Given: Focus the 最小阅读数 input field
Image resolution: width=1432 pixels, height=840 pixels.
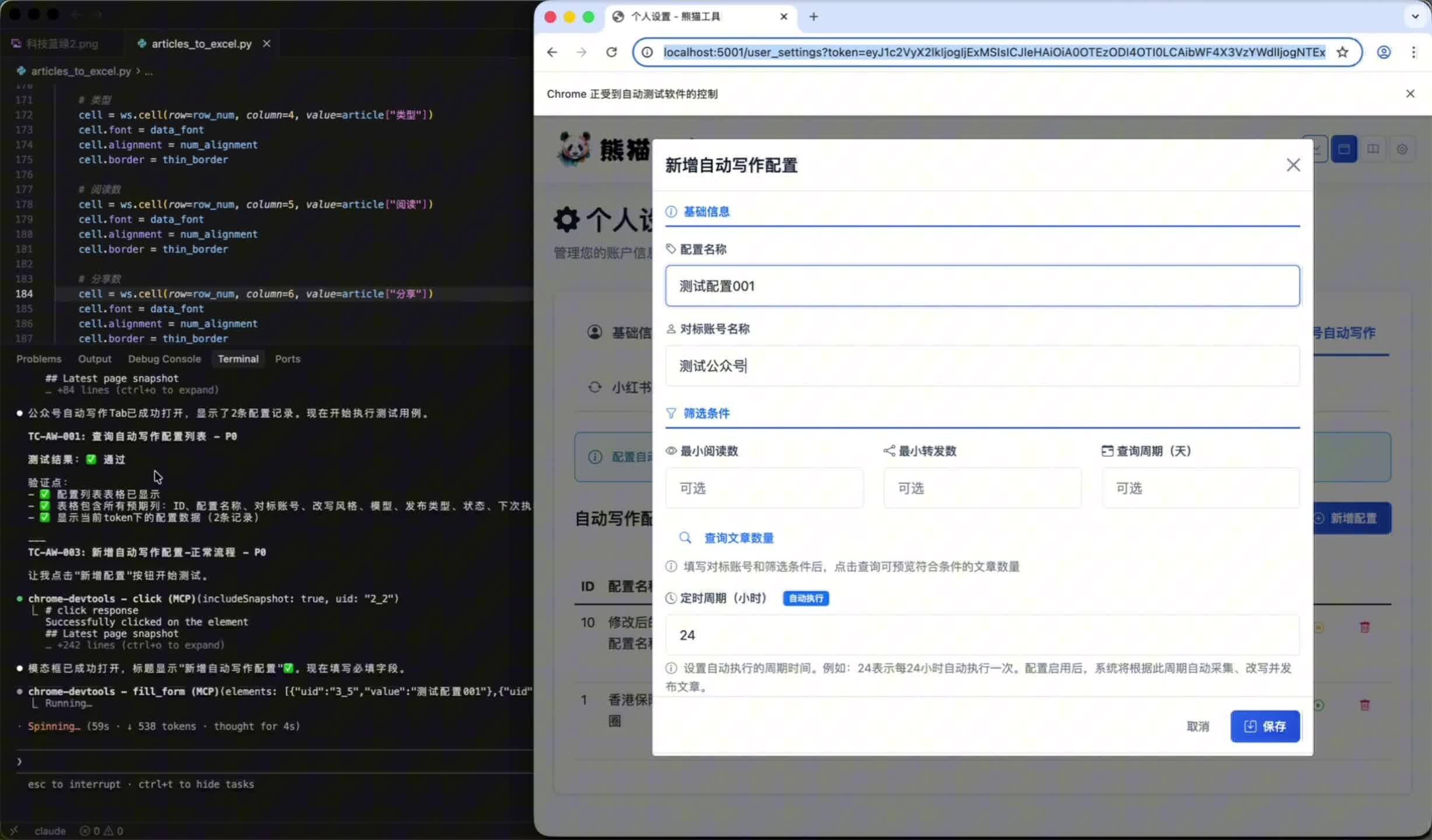Looking at the screenshot, I should coord(764,488).
